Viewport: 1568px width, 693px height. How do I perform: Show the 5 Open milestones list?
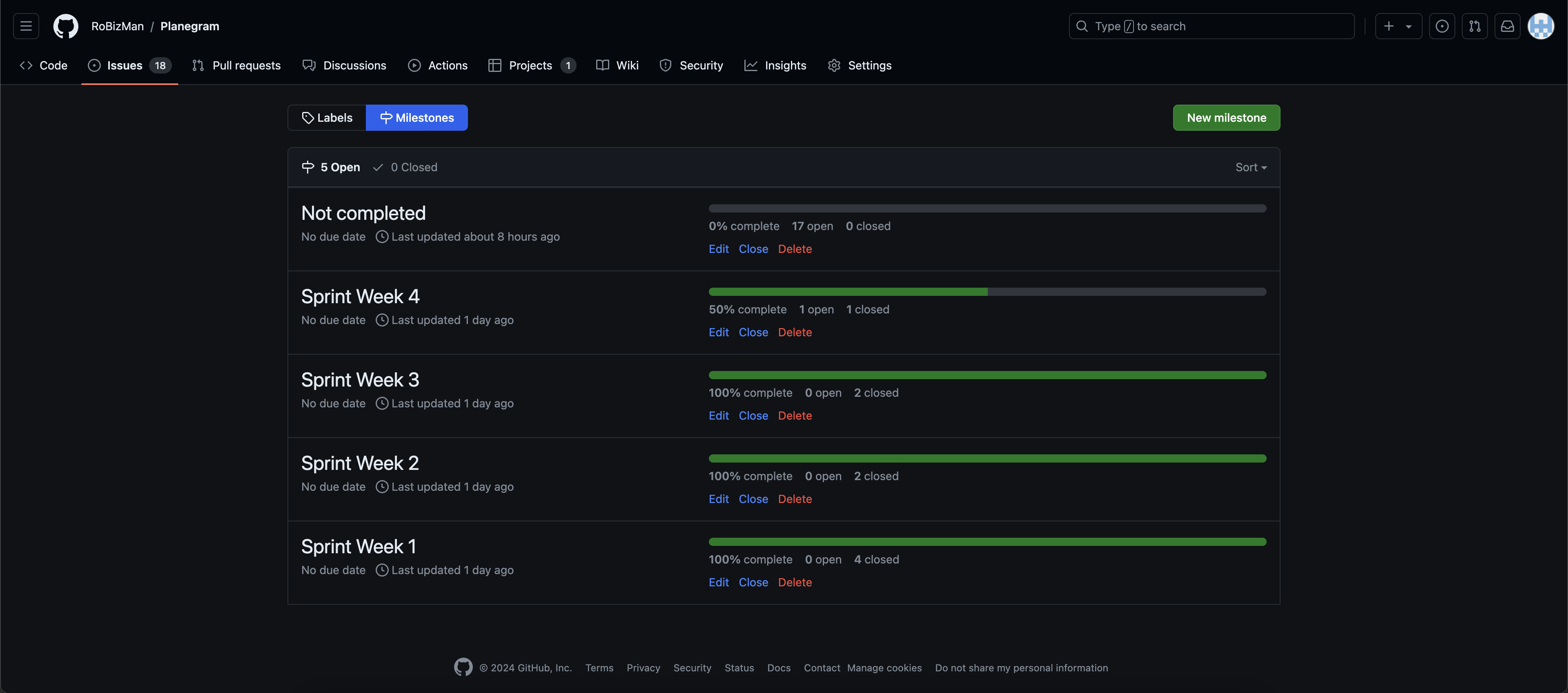point(331,167)
